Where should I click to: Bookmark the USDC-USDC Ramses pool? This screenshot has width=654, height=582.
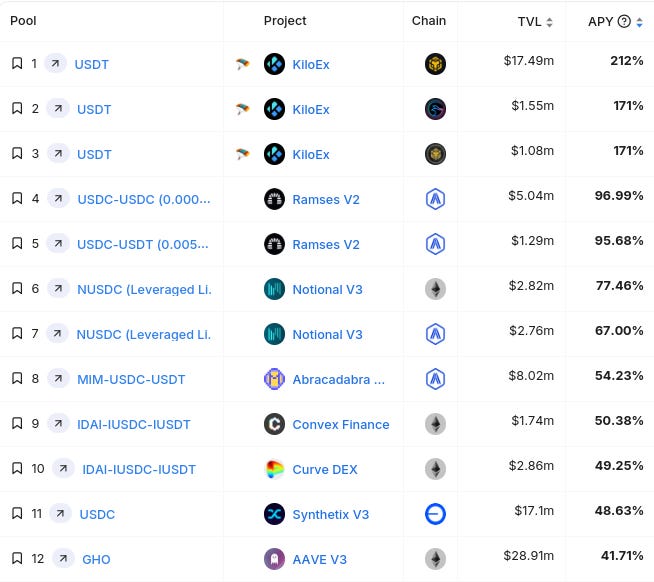(17, 199)
